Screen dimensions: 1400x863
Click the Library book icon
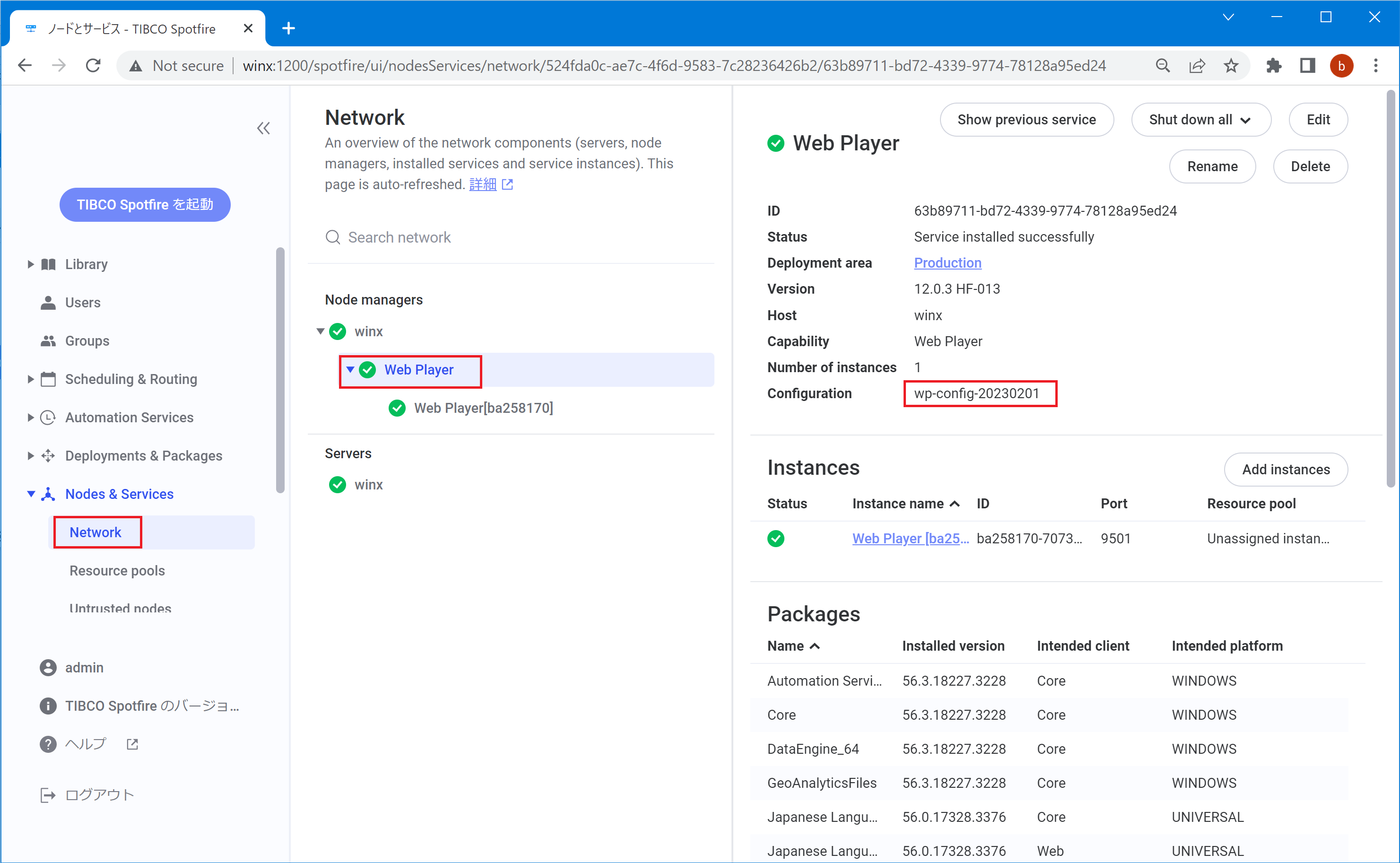49,264
